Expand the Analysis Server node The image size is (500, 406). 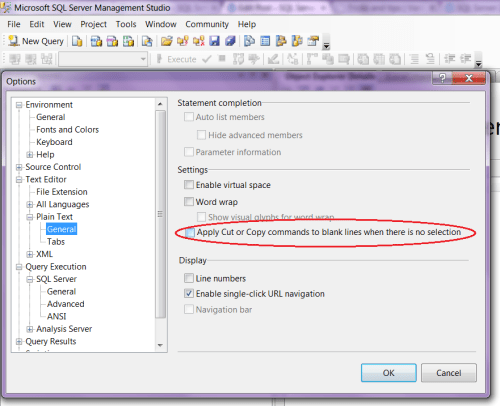30,329
